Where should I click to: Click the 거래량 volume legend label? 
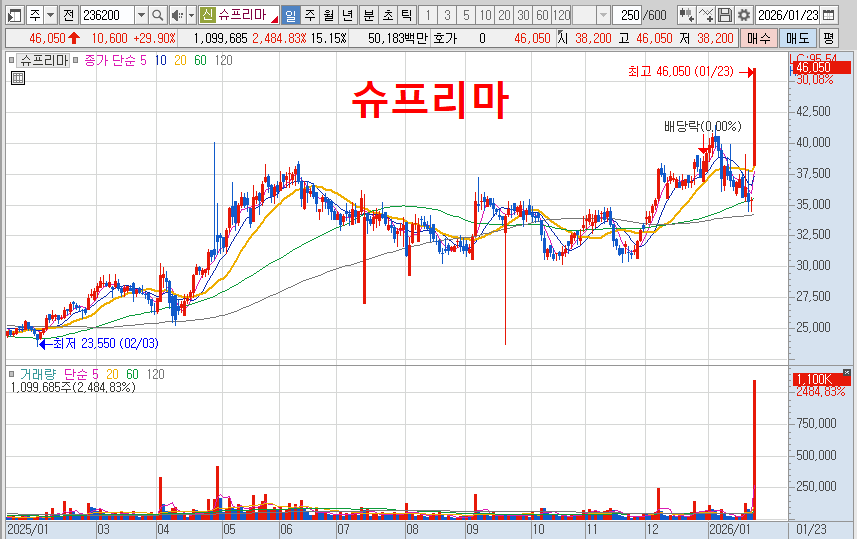click(38, 374)
